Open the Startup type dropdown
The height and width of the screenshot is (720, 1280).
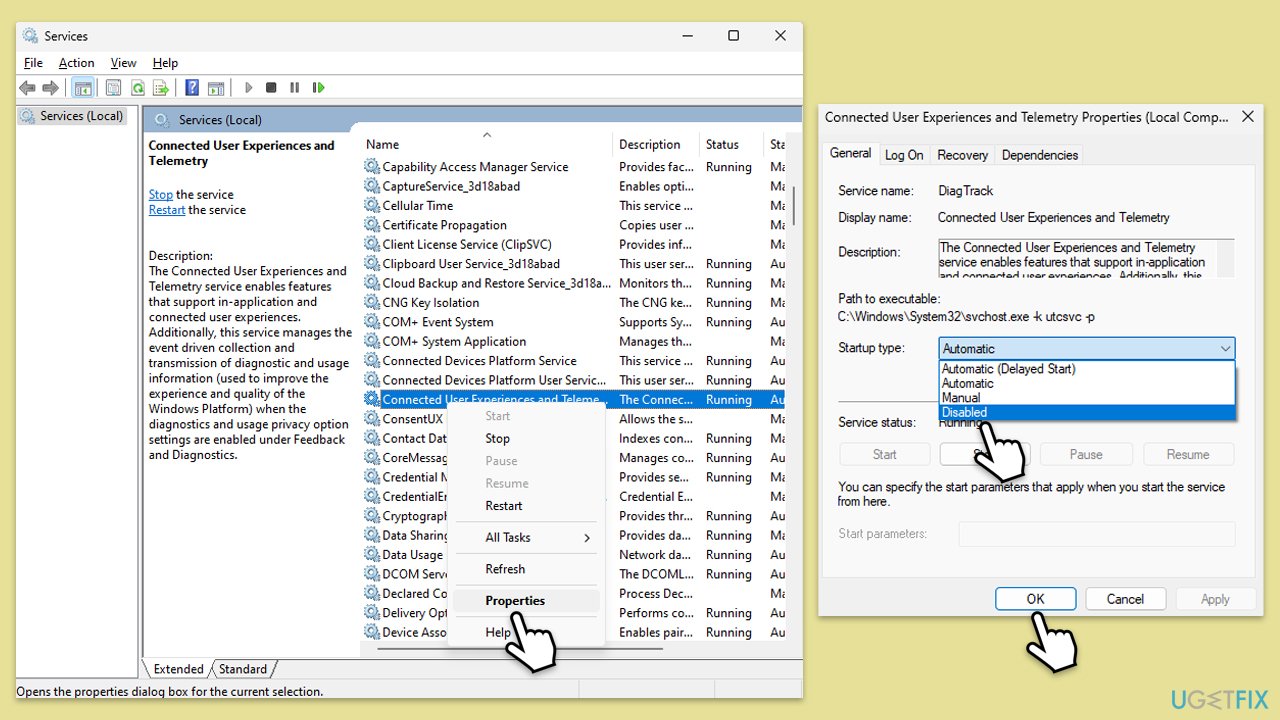pyautogui.click(x=1087, y=349)
